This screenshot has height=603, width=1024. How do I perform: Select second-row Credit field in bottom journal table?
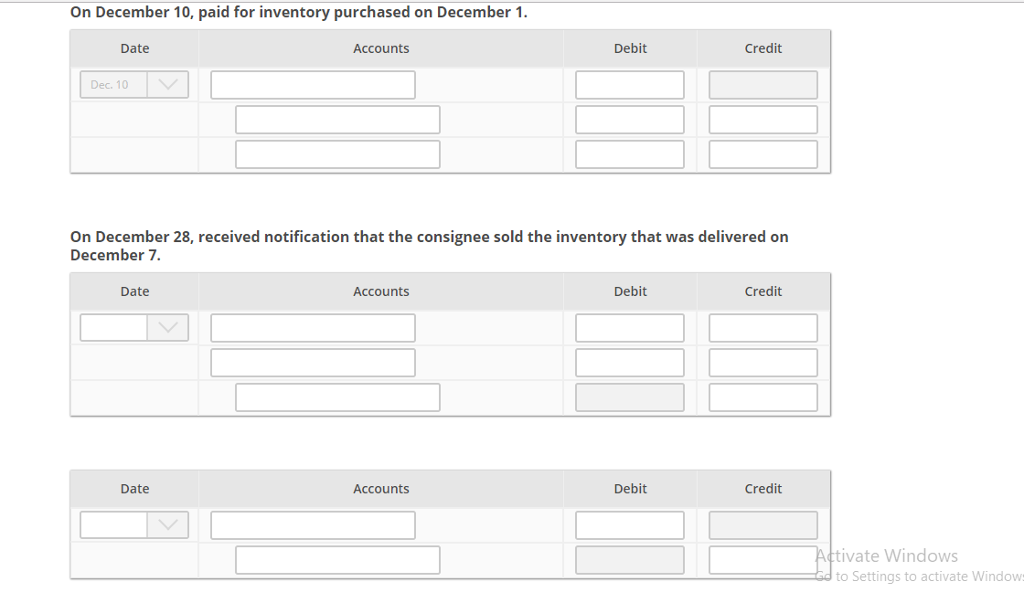coord(763,560)
